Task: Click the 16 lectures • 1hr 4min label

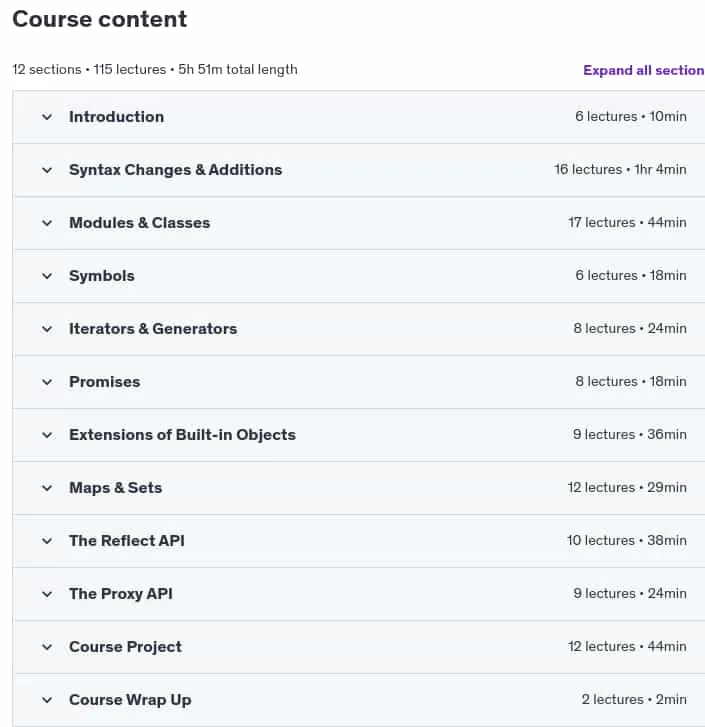Action: click(x=620, y=169)
